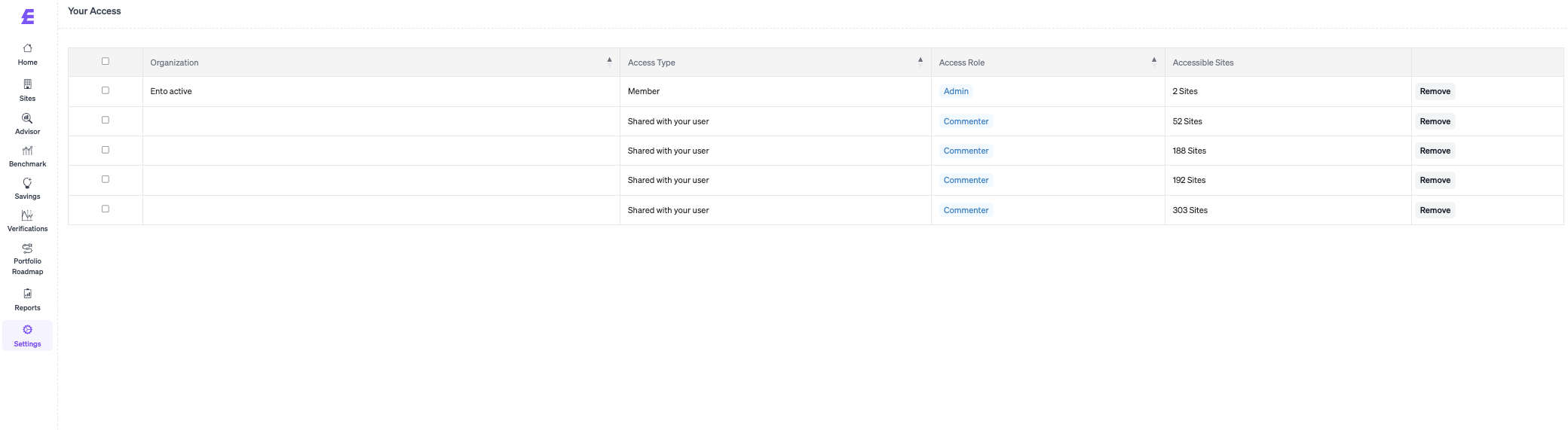This screenshot has height=430, width=1568.
Task: Sort by Access Type column arrow
Action: coord(920,62)
